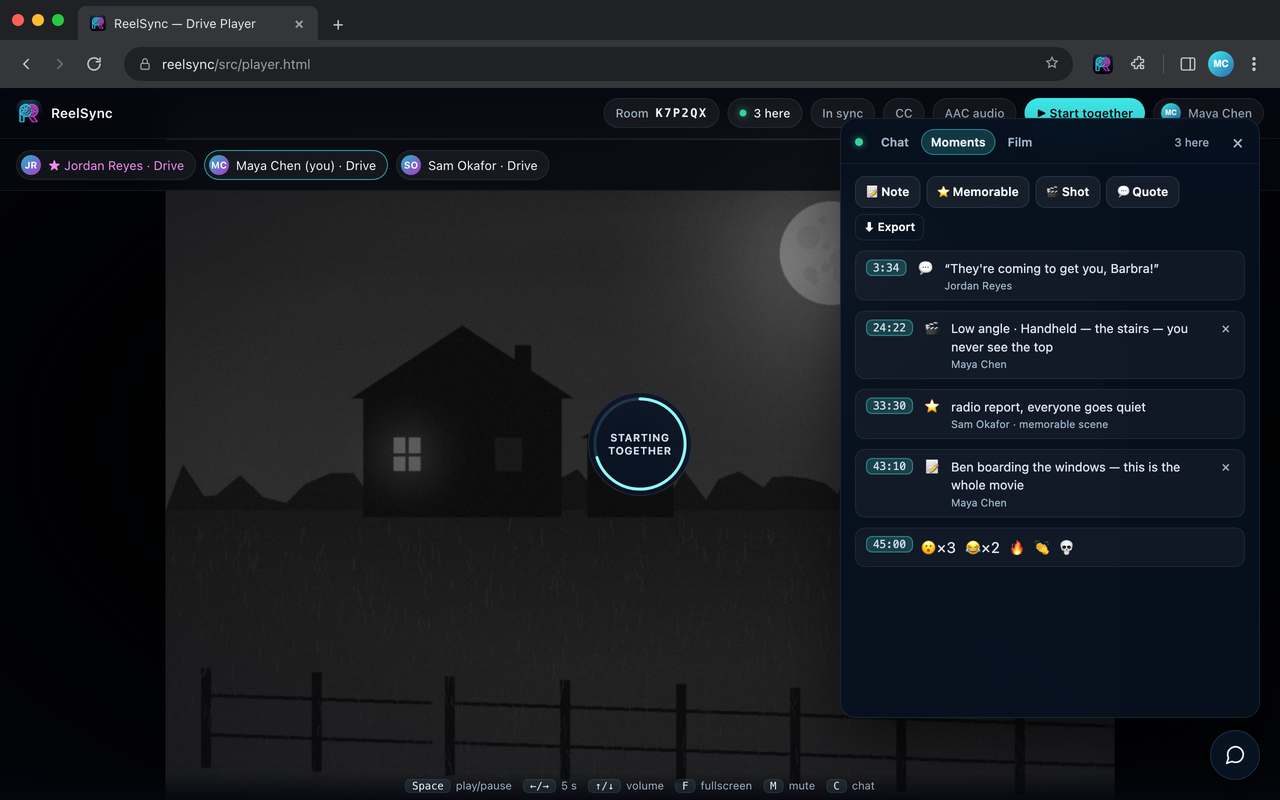Jump to timestamp 24:22
1280x800 pixels.
889,328
